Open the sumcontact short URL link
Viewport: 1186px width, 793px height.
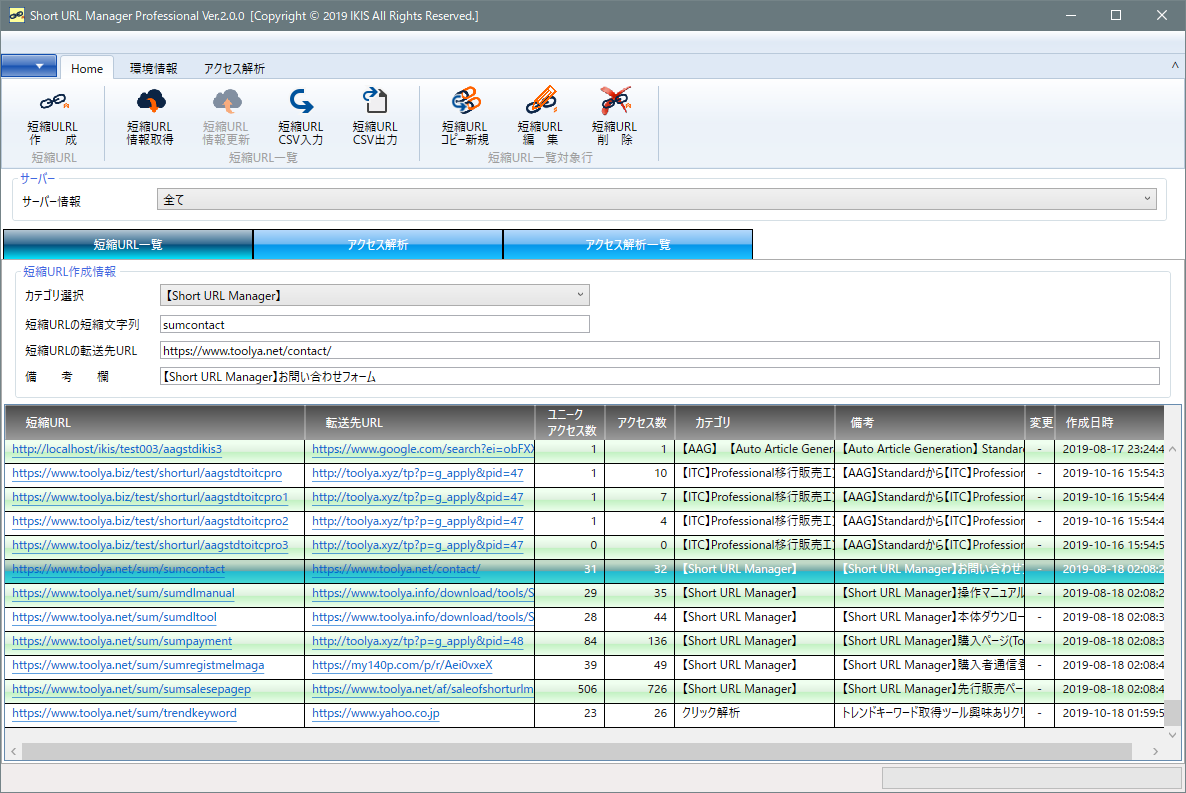(x=119, y=569)
